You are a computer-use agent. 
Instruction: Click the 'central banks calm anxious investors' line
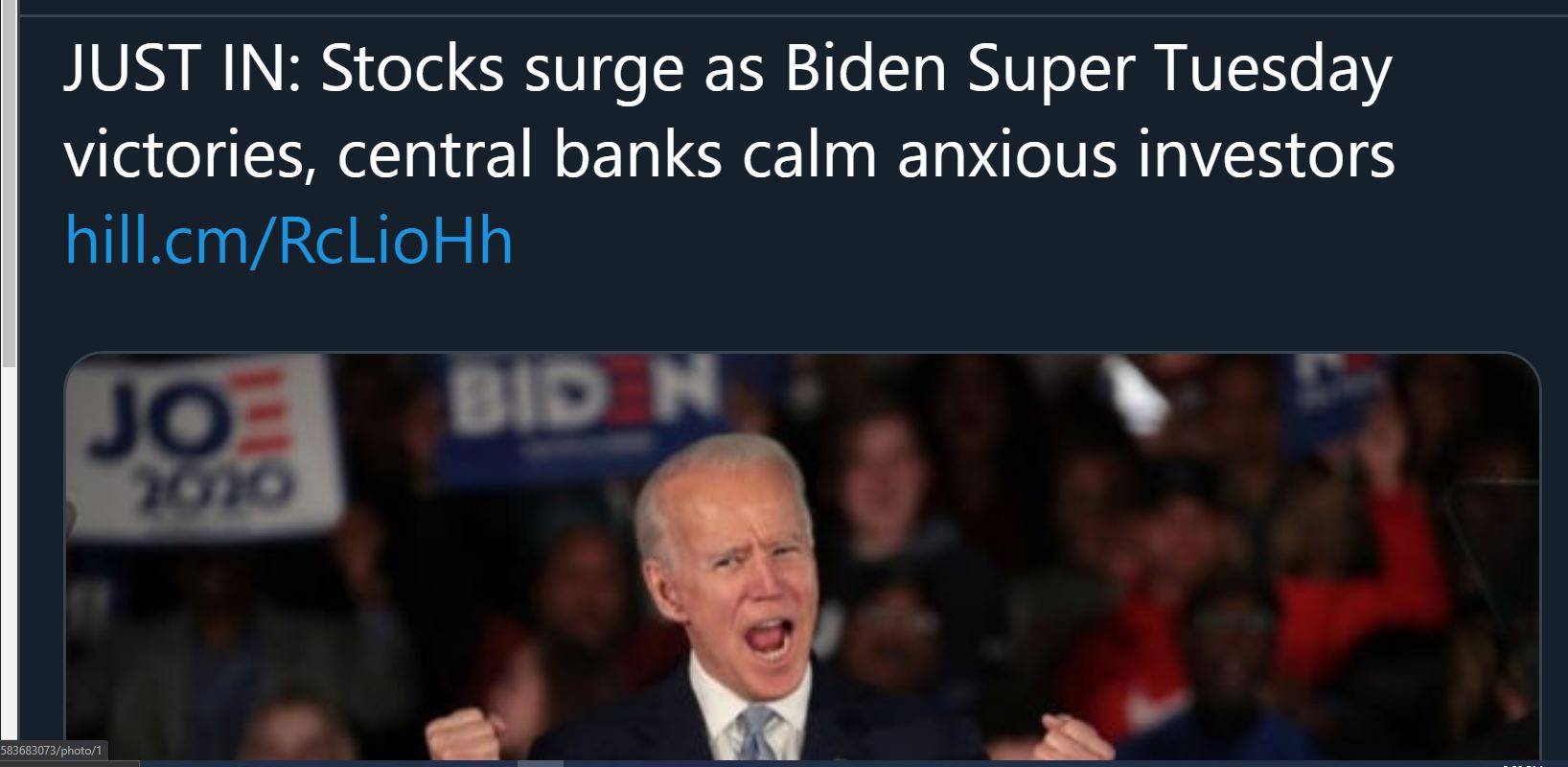866,155
